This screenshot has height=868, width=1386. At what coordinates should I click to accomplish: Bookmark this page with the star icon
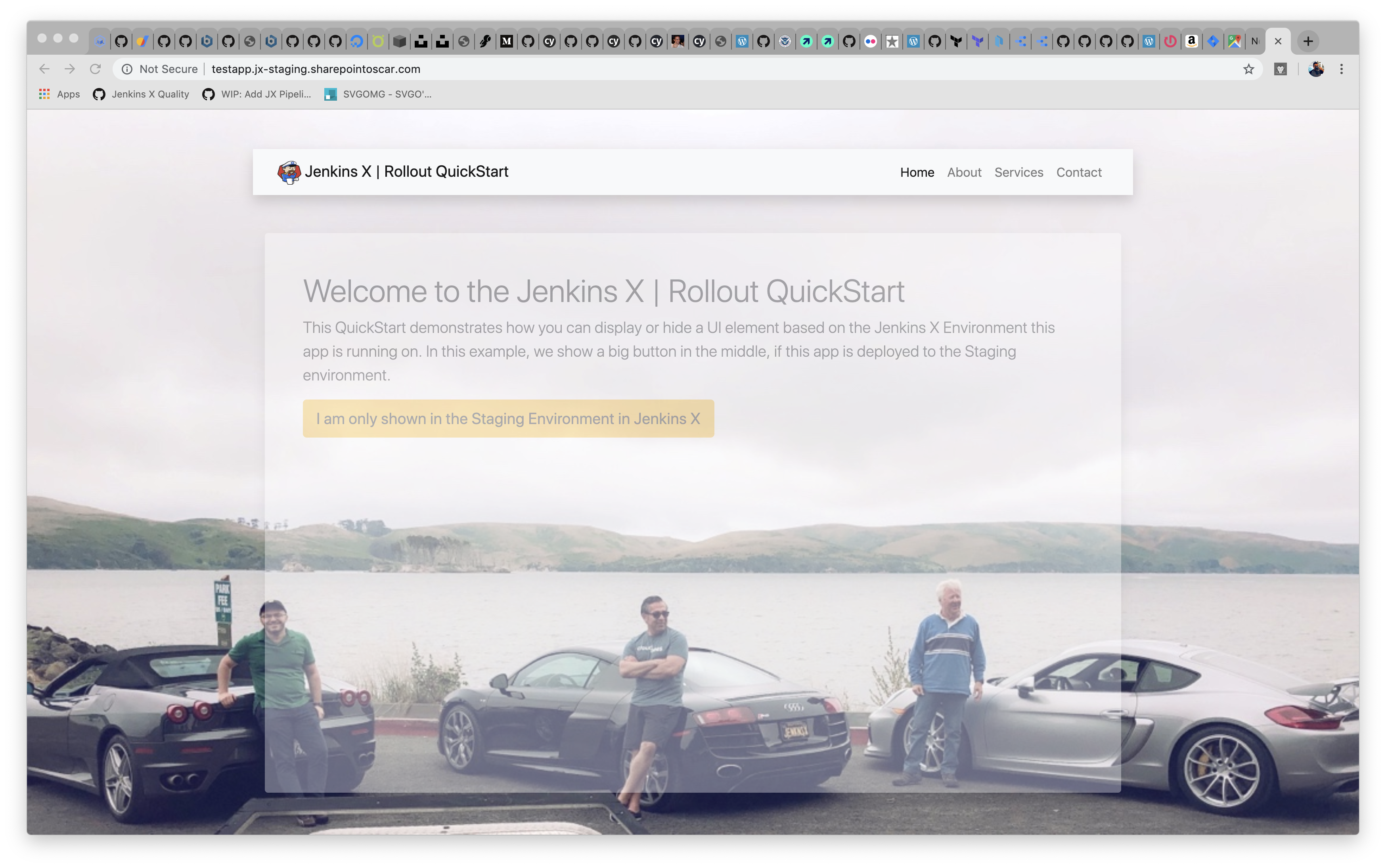point(1248,69)
